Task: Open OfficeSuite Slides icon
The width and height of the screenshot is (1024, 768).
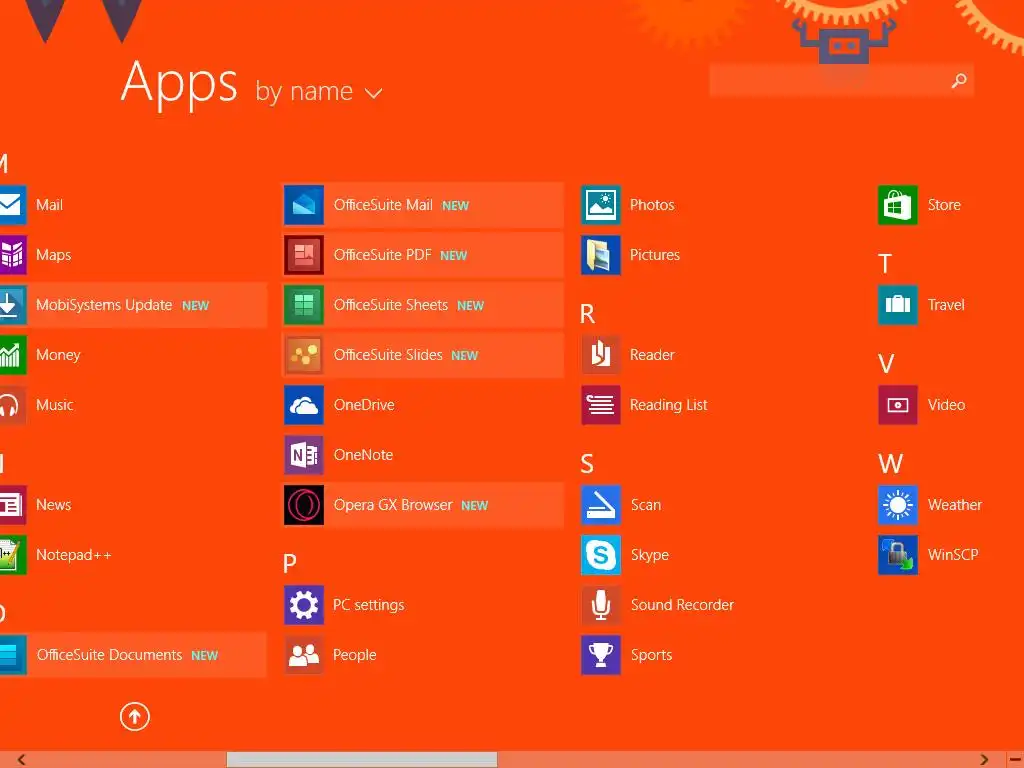Action: pyautogui.click(x=304, y=355)
